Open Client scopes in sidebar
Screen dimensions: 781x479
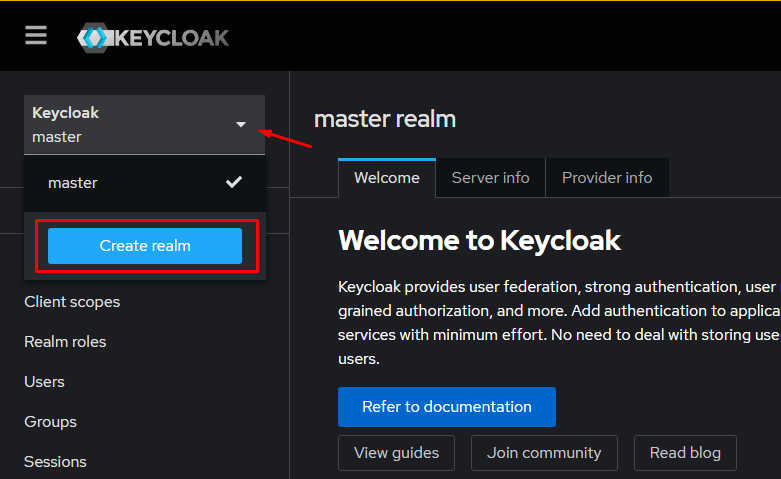(72, 301)
